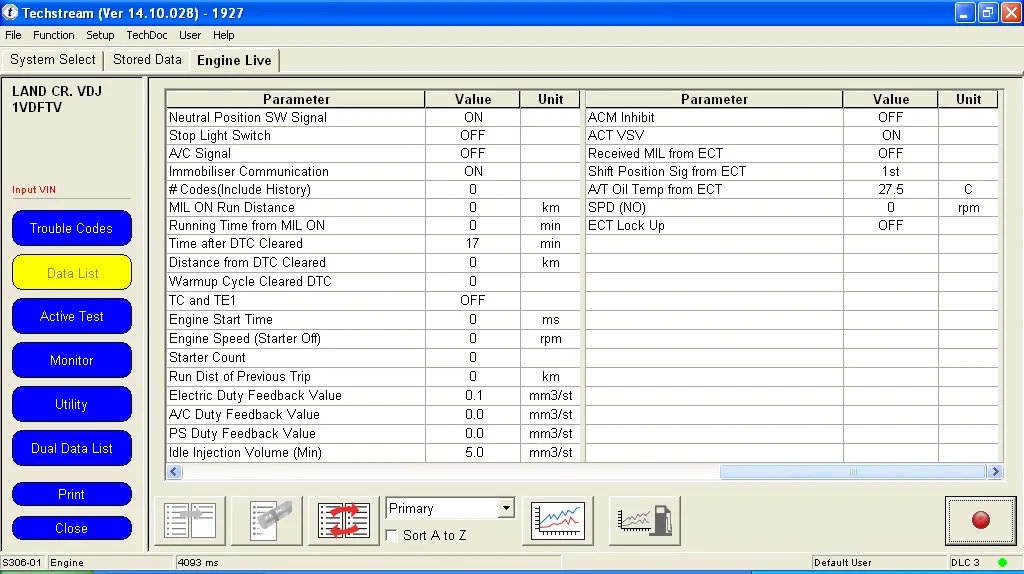This screenshot has width=1024, height=574.
Task: Open the Help menu
Action: pyautogui.click(x=223, y=35)
